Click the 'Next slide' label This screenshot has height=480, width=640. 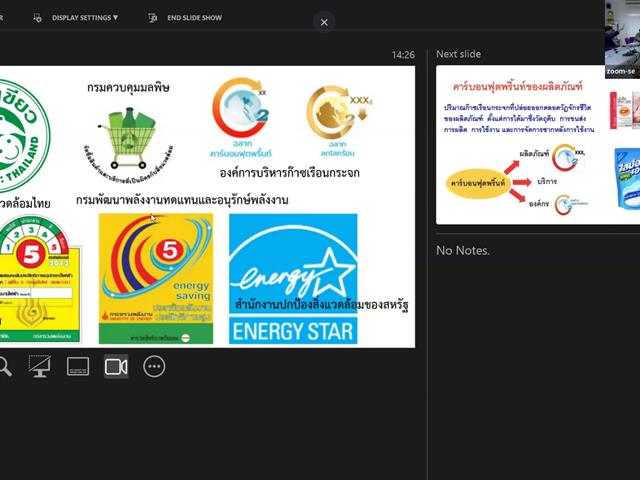point(458,54)
